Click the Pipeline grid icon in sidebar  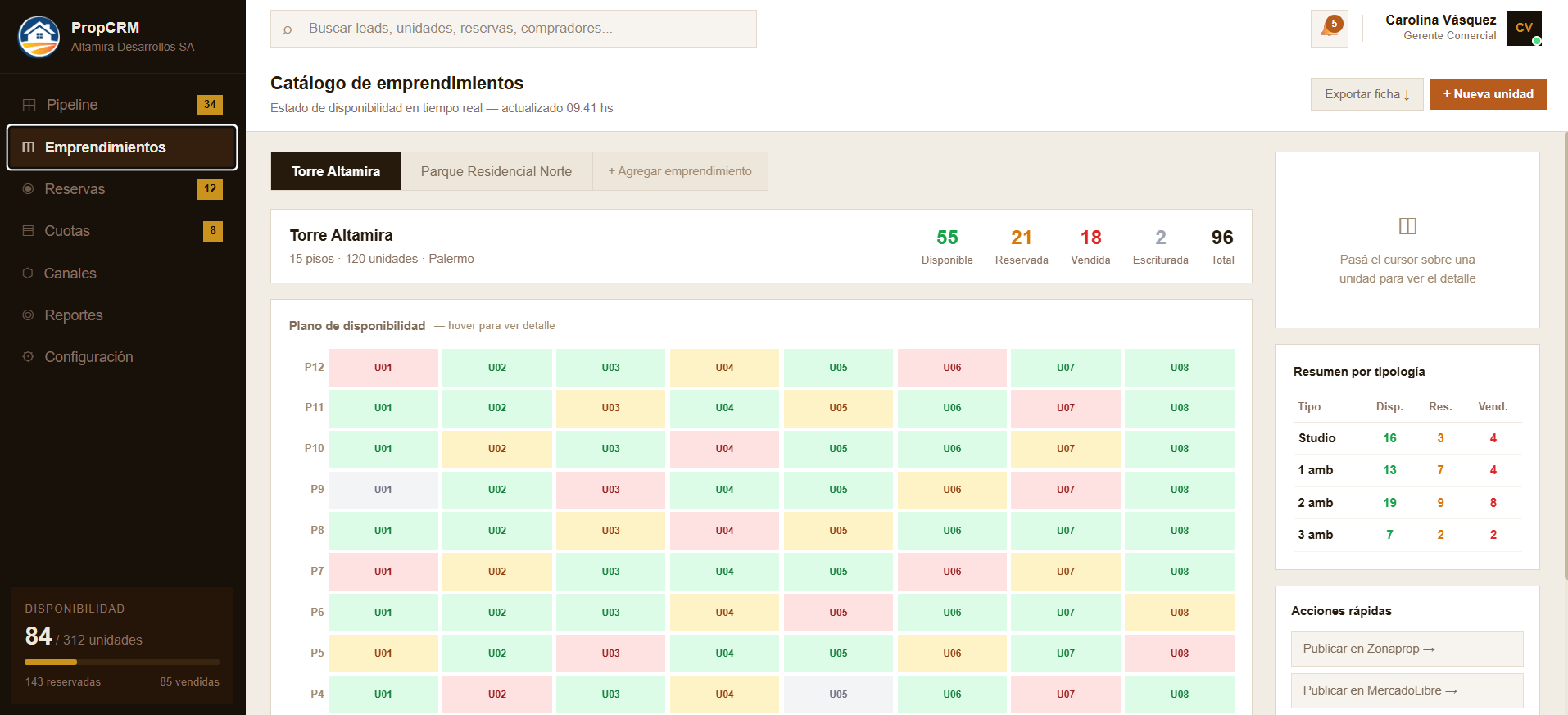point(29,105)
